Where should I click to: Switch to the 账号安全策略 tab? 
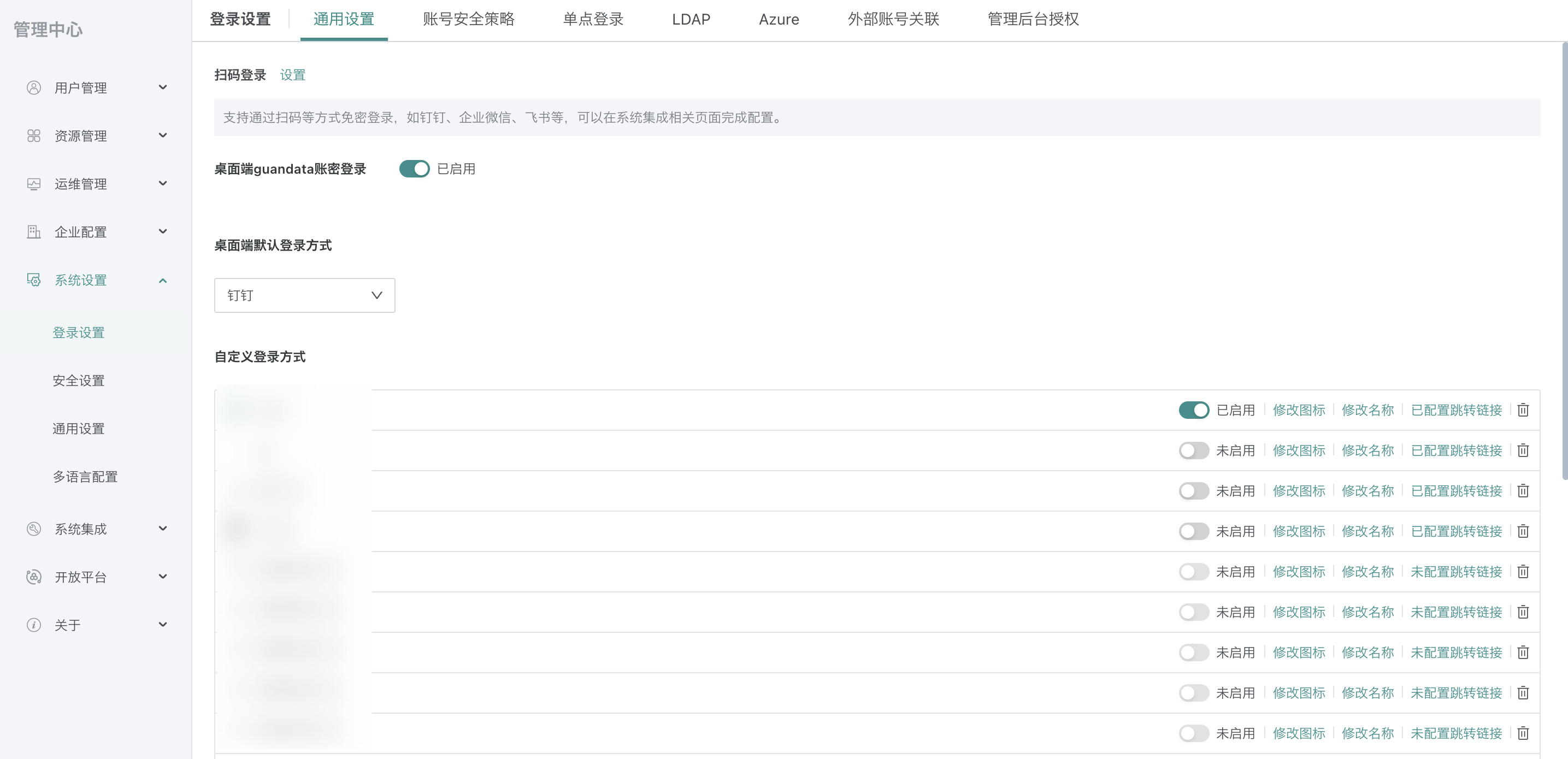[x=468, y=20]
